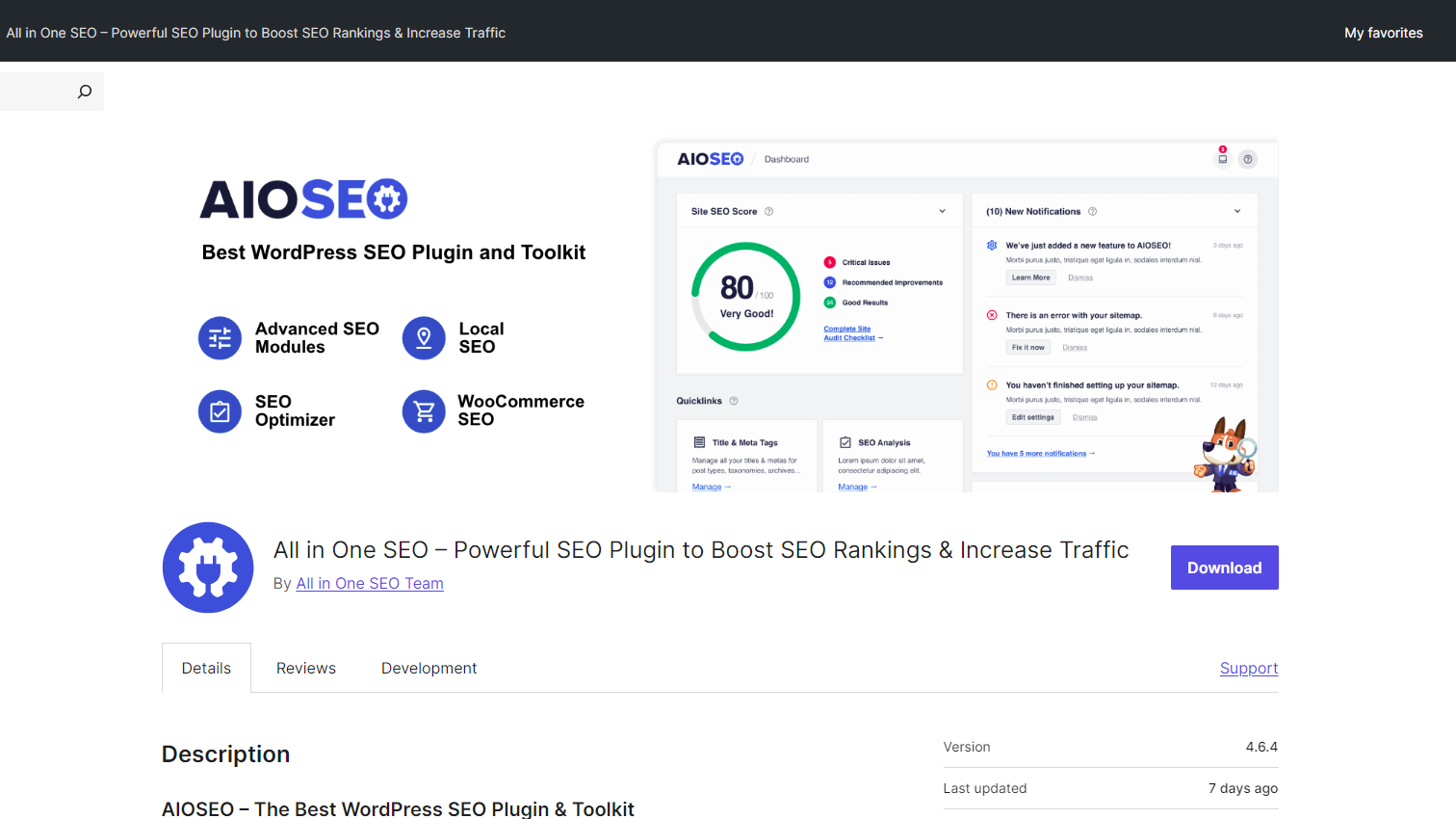Follow the Support link
The image size is (1456, 819).
pyautogui.click(x=1248, y=668)
